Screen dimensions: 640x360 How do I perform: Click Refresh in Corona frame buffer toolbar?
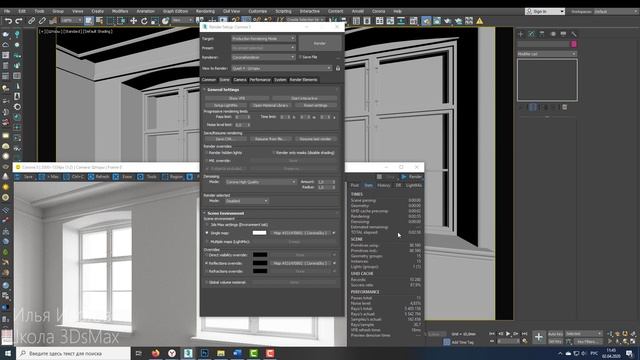(99, 177)
